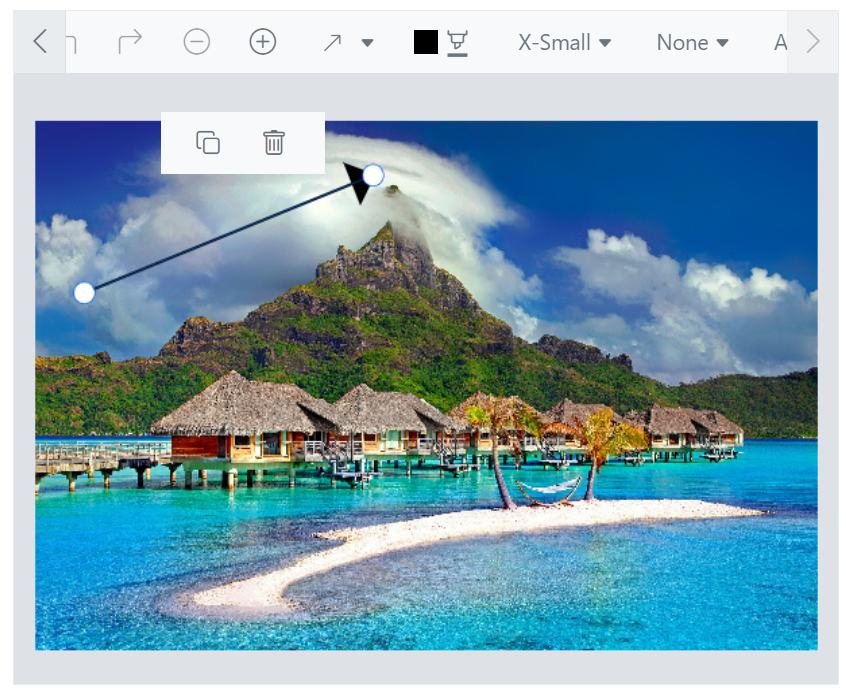The height and width of the screenshot is (689, 846).
Task: Open the arrow style dropdown
Action: (x=368, y=44)
